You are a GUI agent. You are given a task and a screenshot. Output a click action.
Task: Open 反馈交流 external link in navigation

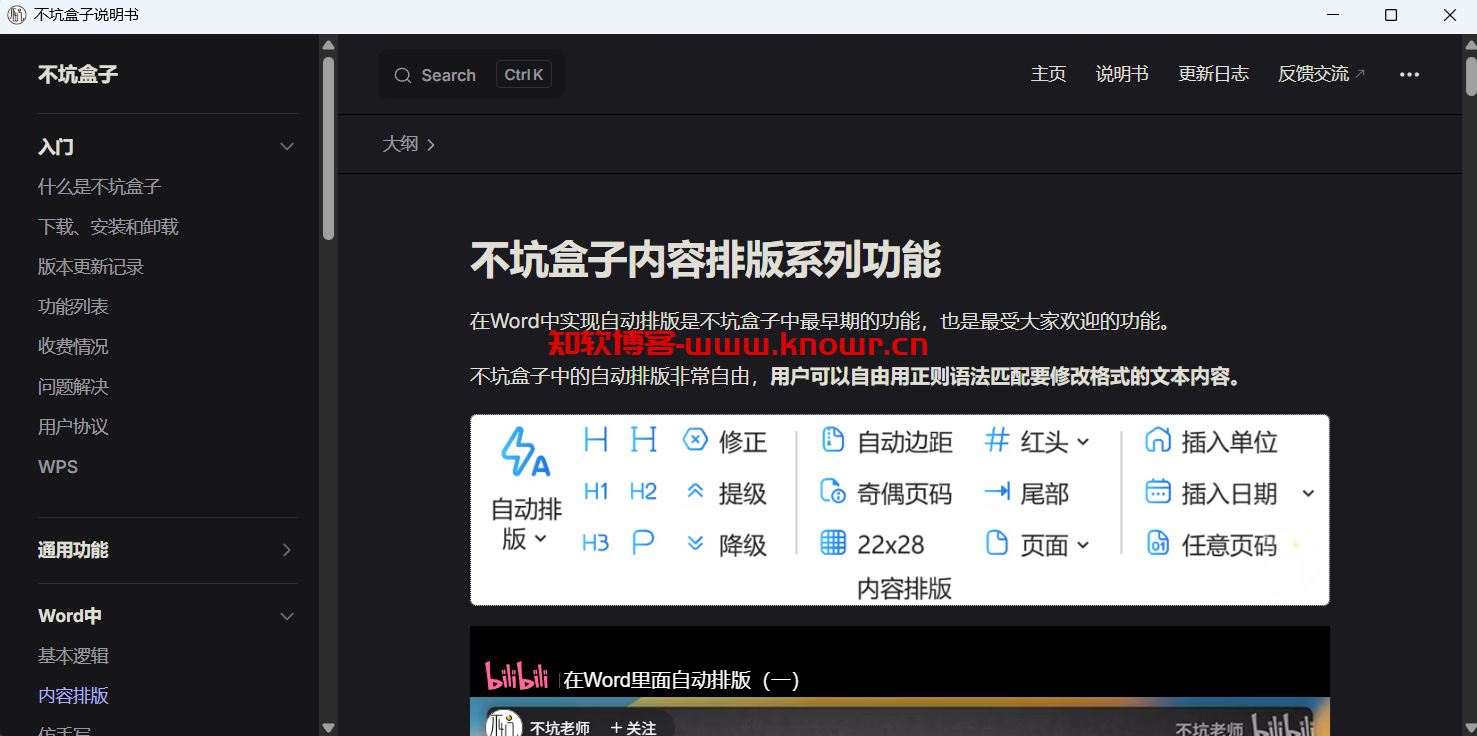point(1321,74)
